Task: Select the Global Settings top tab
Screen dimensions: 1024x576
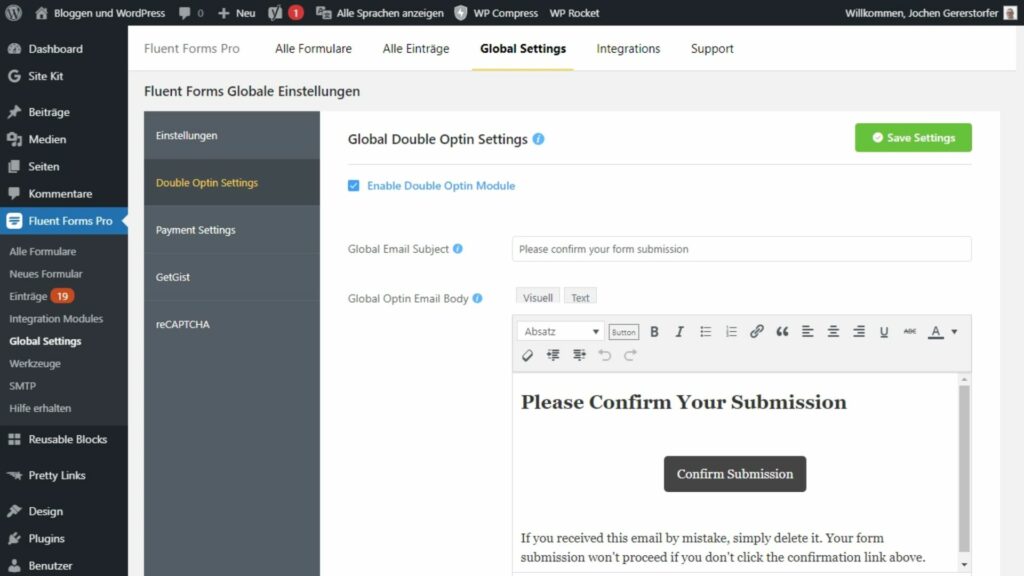Action: [522, 48]
